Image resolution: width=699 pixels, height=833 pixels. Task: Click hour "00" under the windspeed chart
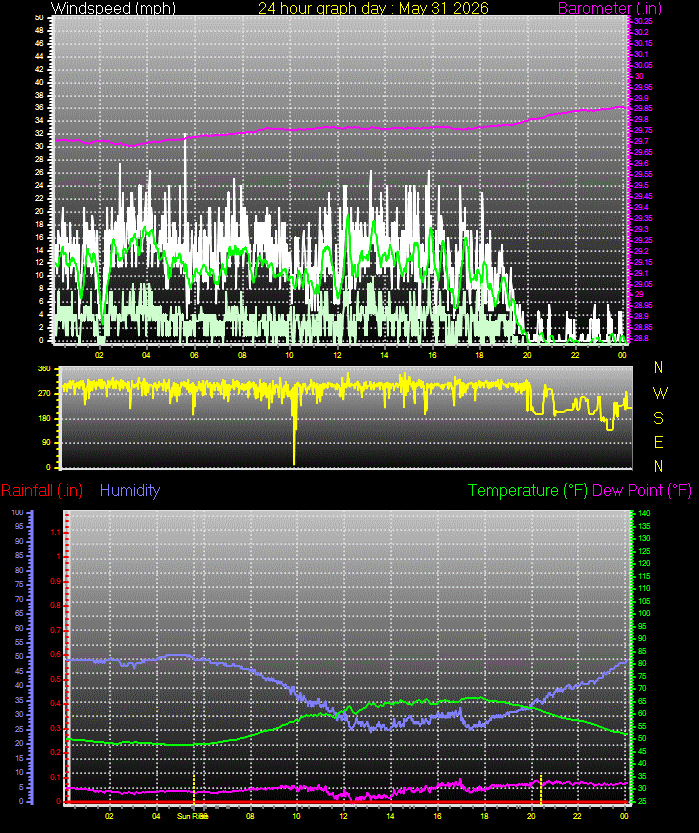623,355
